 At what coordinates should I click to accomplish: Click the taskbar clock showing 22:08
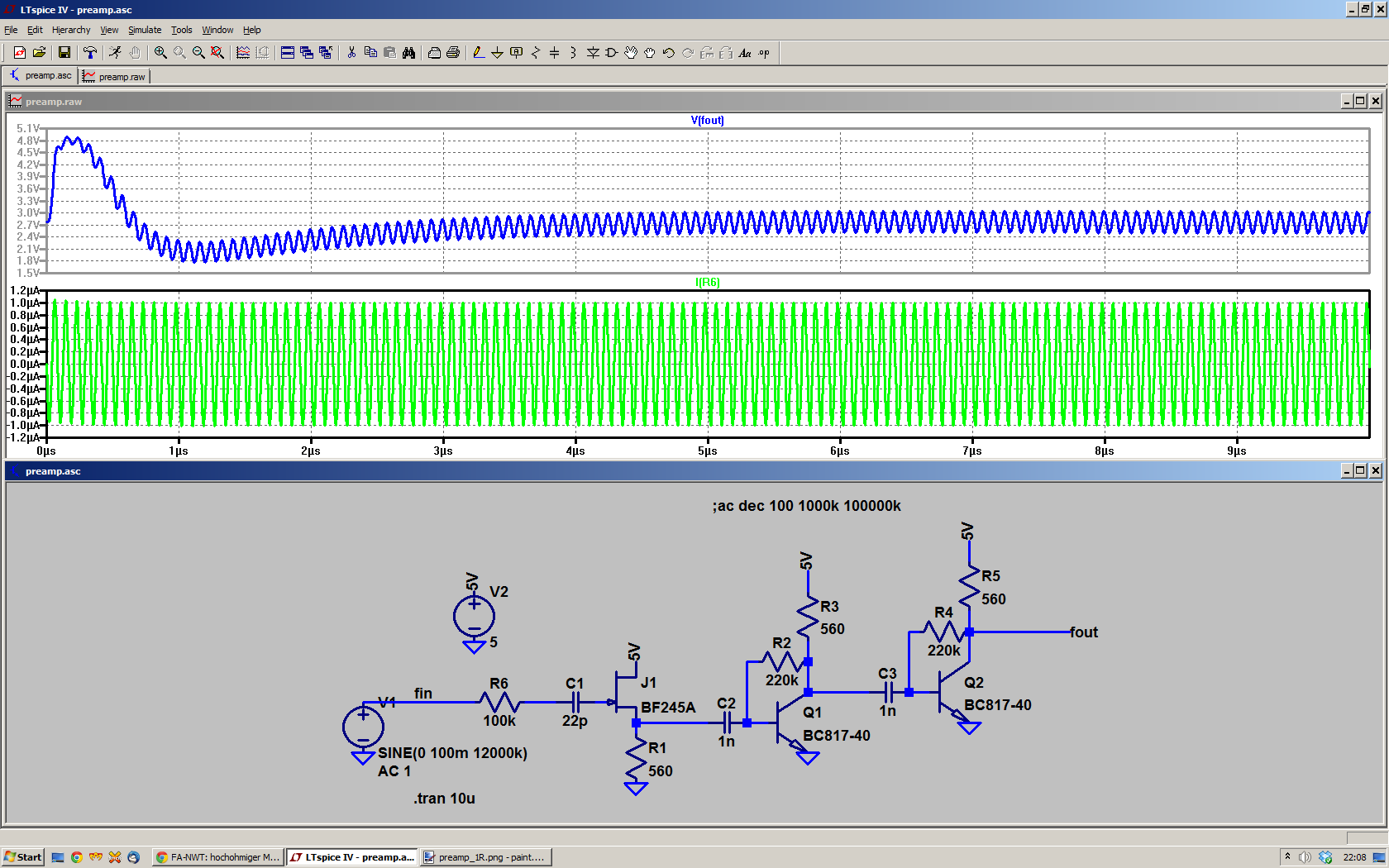pyautogui.click(x=1354, y=857)
